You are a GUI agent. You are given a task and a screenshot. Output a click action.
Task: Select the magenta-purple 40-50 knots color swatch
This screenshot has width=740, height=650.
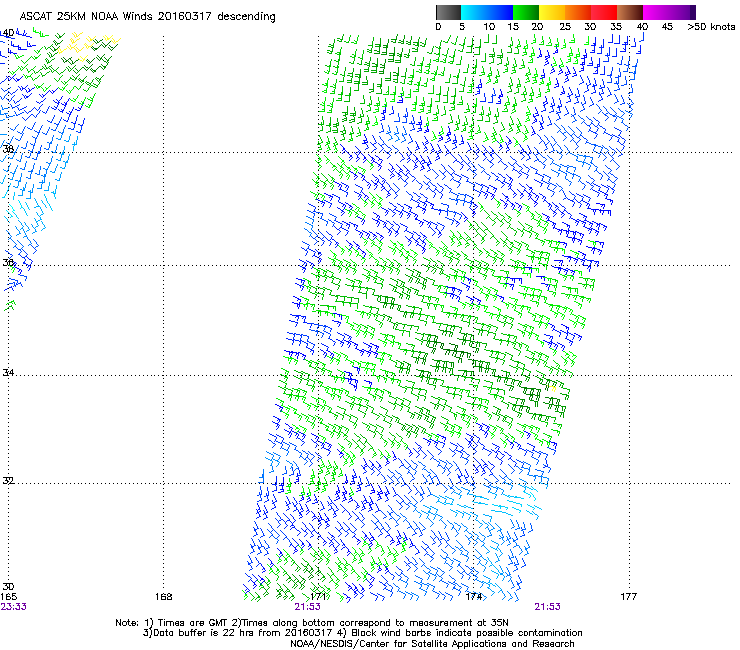(669, 12)
